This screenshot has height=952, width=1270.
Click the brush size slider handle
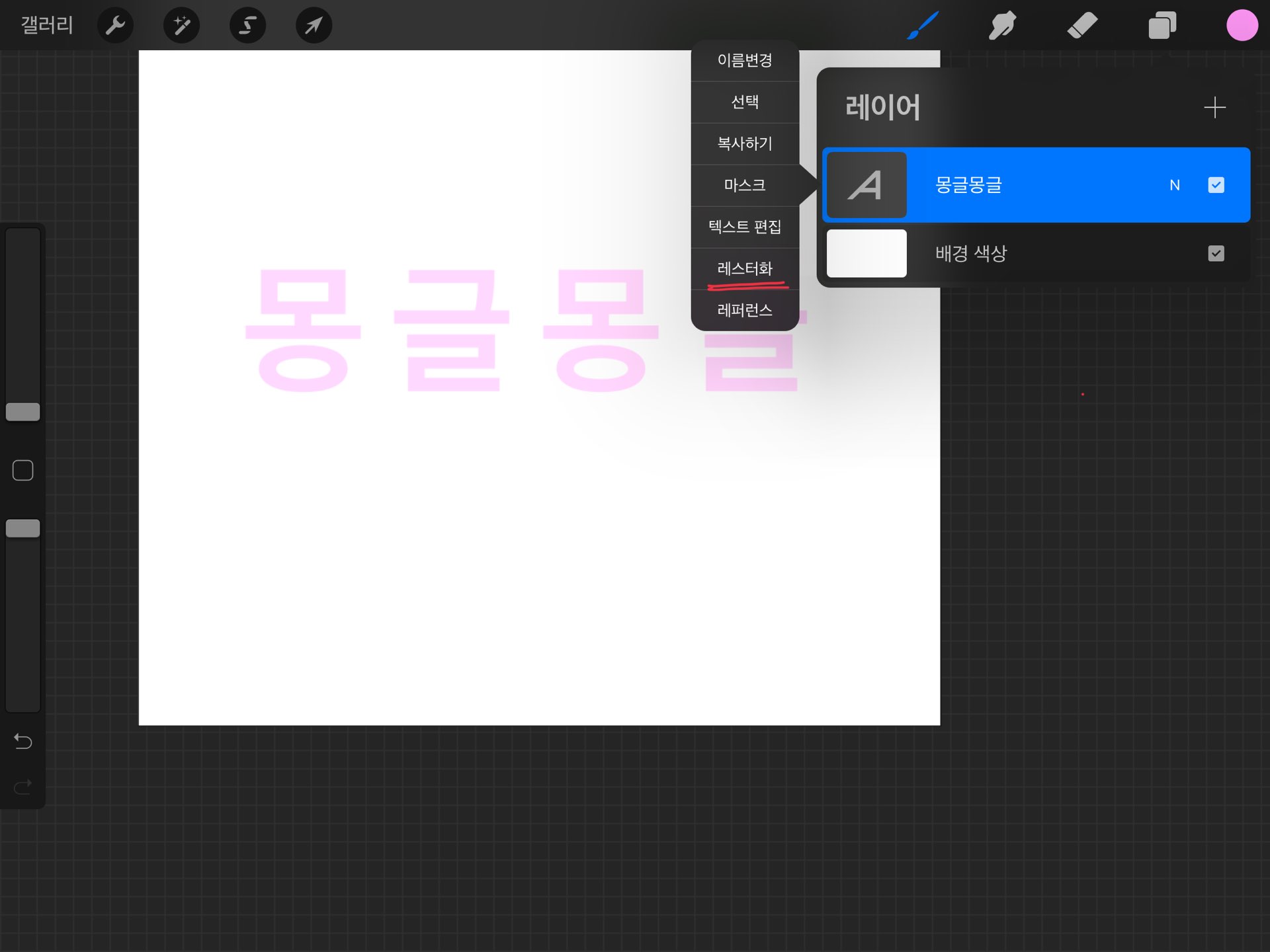pos(23,412)
